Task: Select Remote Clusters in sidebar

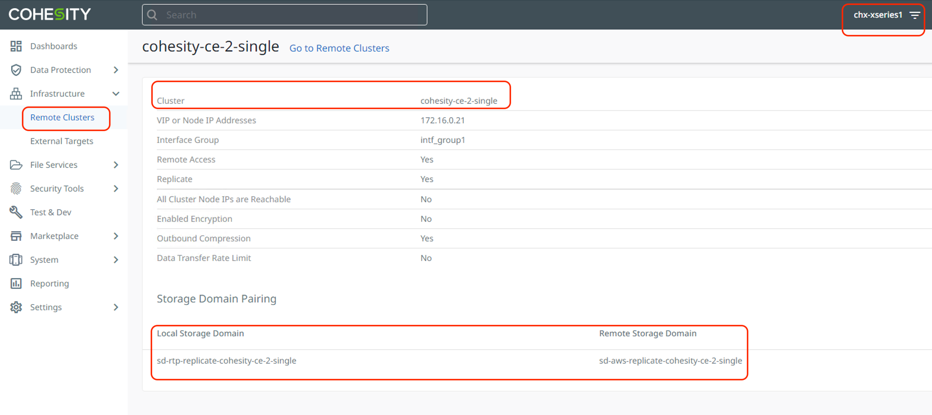Action: coord(62,117)
